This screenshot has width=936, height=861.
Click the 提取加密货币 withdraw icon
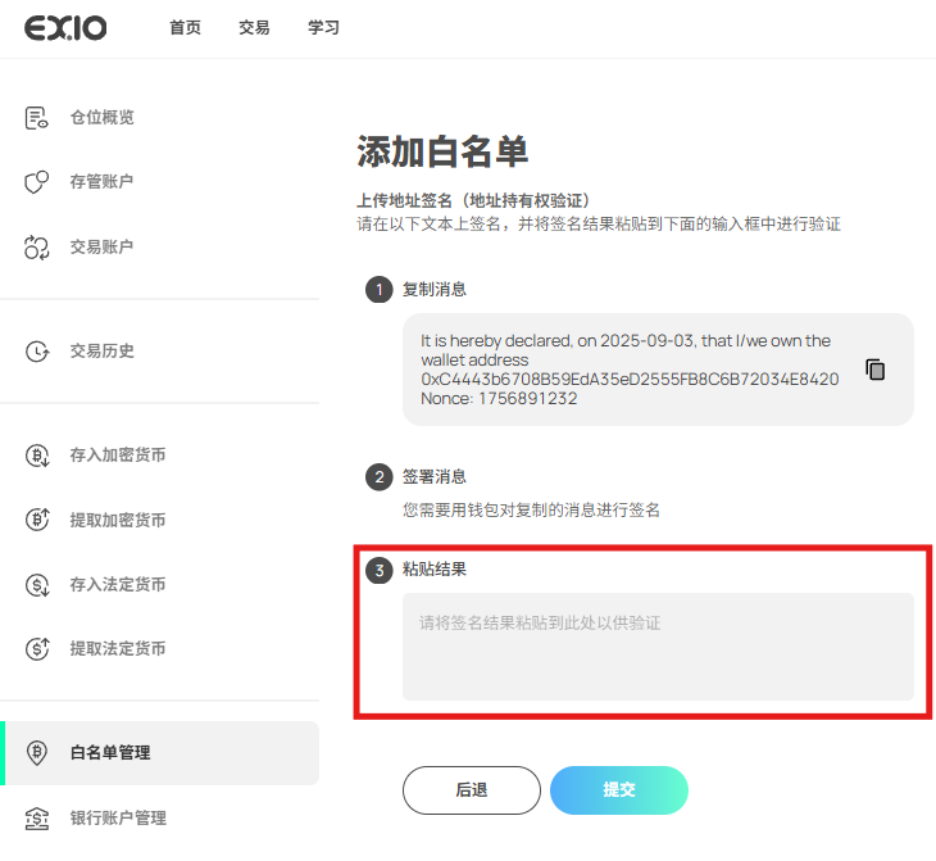coord(37,520)
